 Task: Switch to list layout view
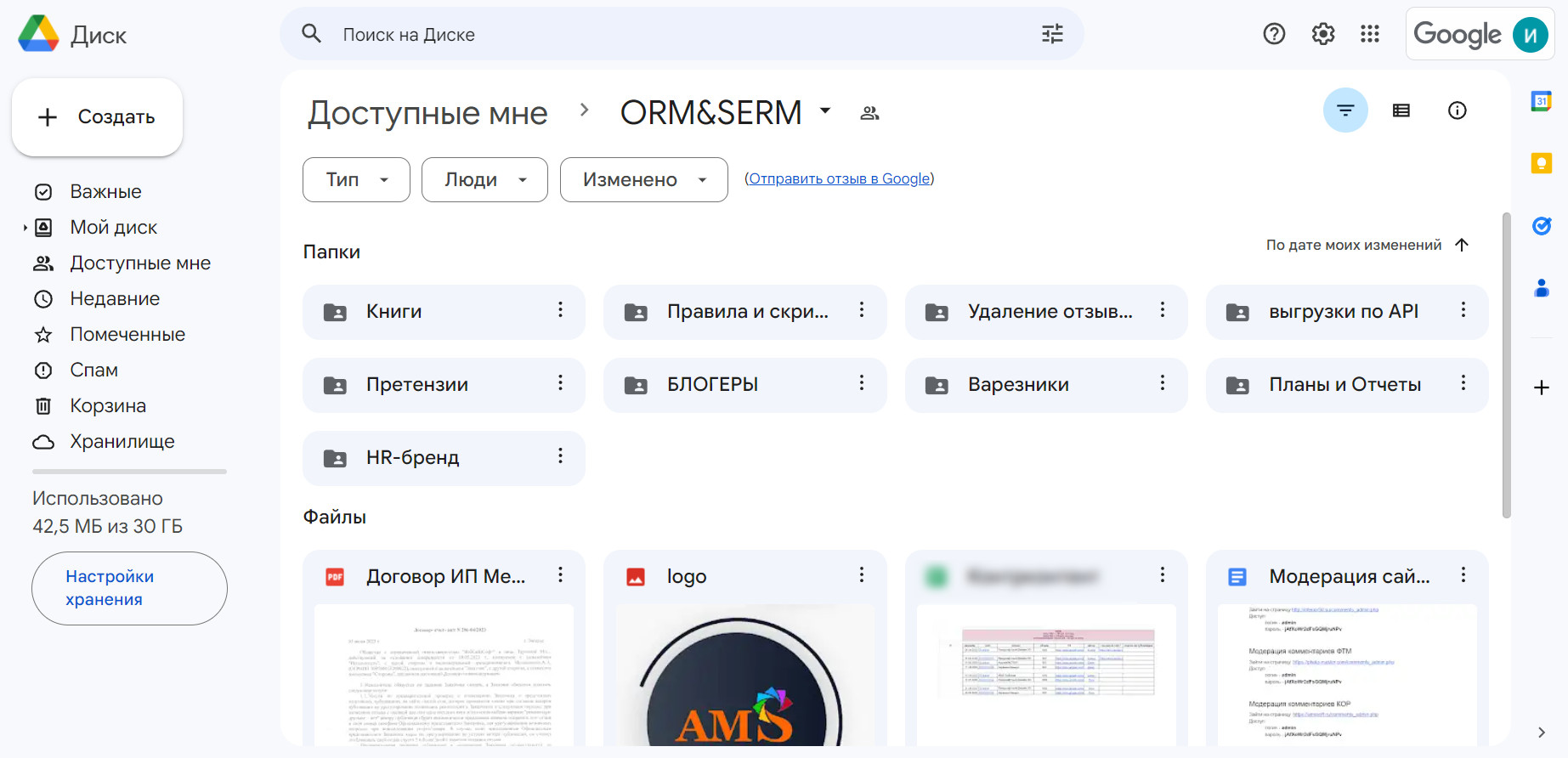[1401, 110]
